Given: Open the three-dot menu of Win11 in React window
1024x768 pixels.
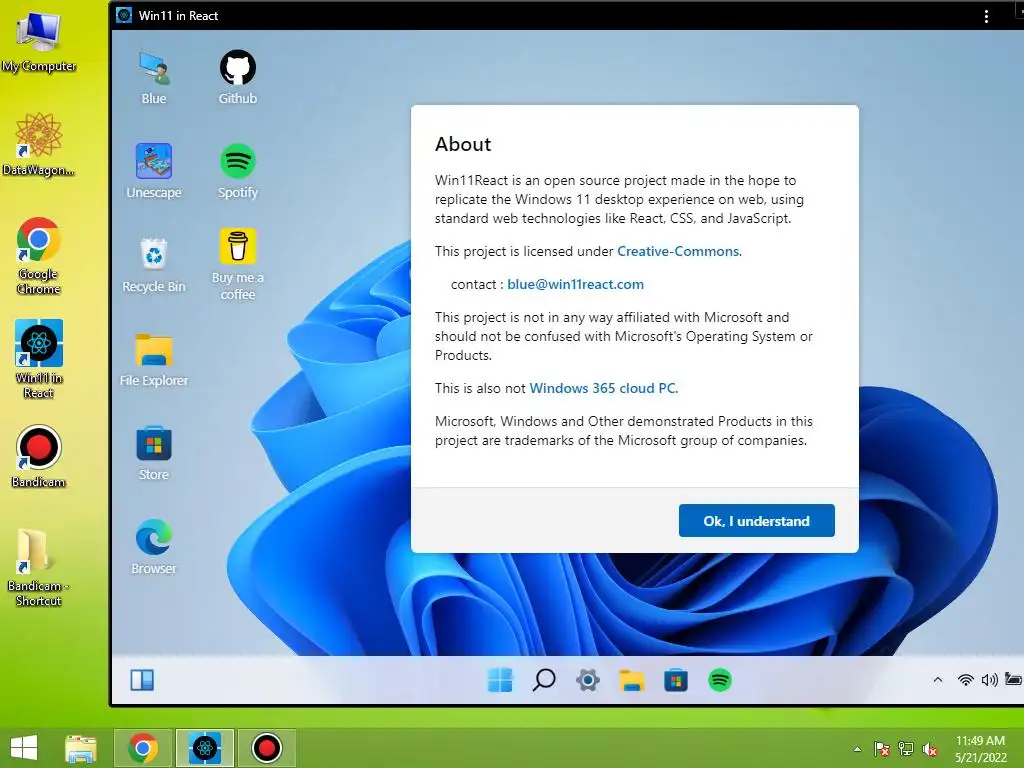Looking at the screenshot, I should point(986,16).
